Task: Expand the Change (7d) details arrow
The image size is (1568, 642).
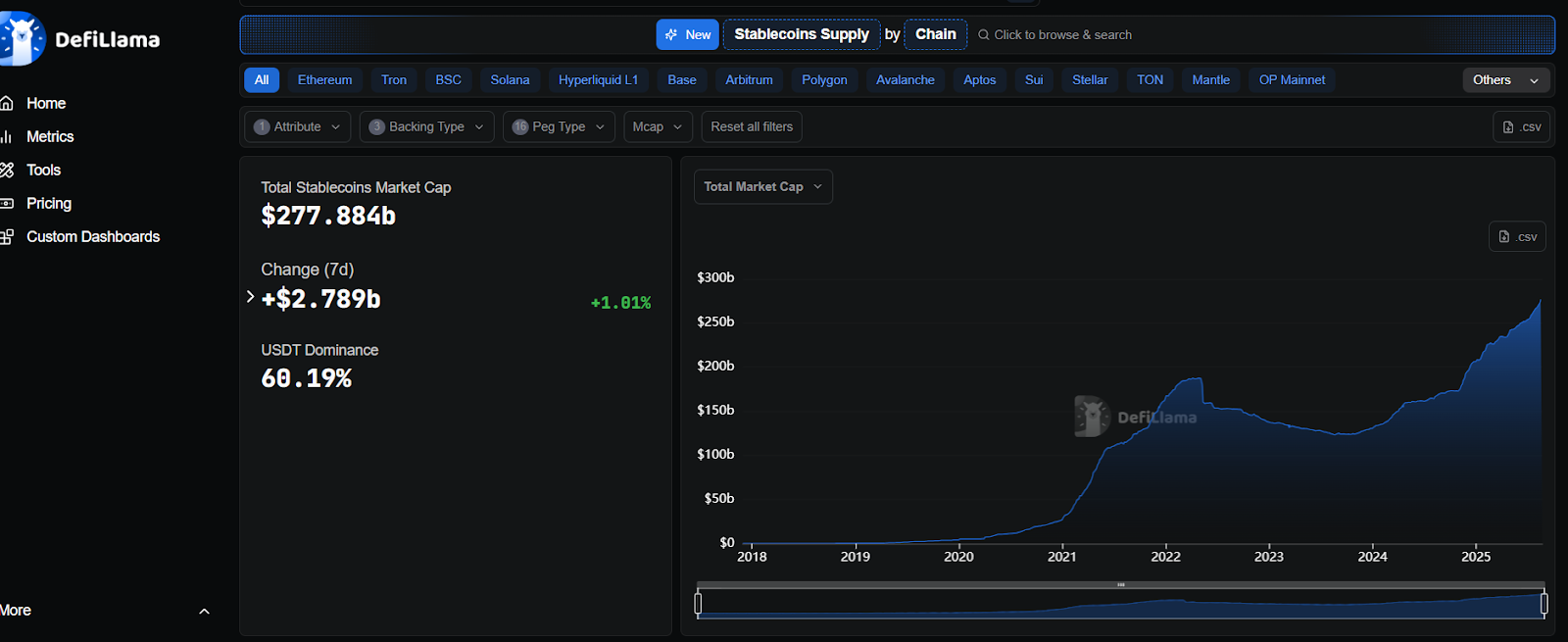Action: click(250, 296)
